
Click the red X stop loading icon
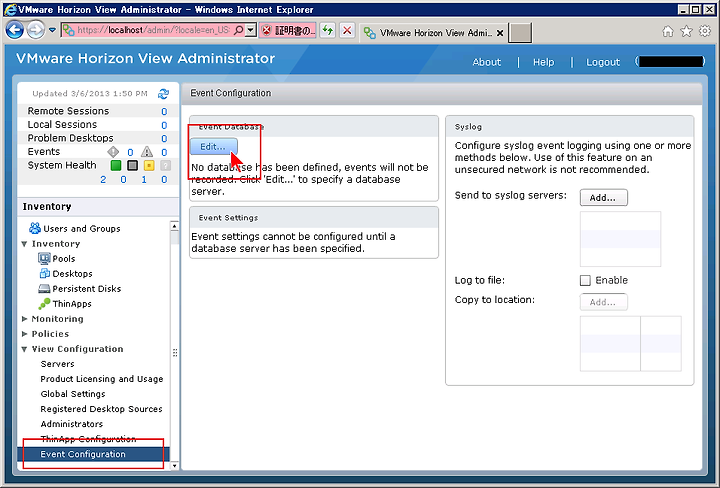click(x=347, y=30)
